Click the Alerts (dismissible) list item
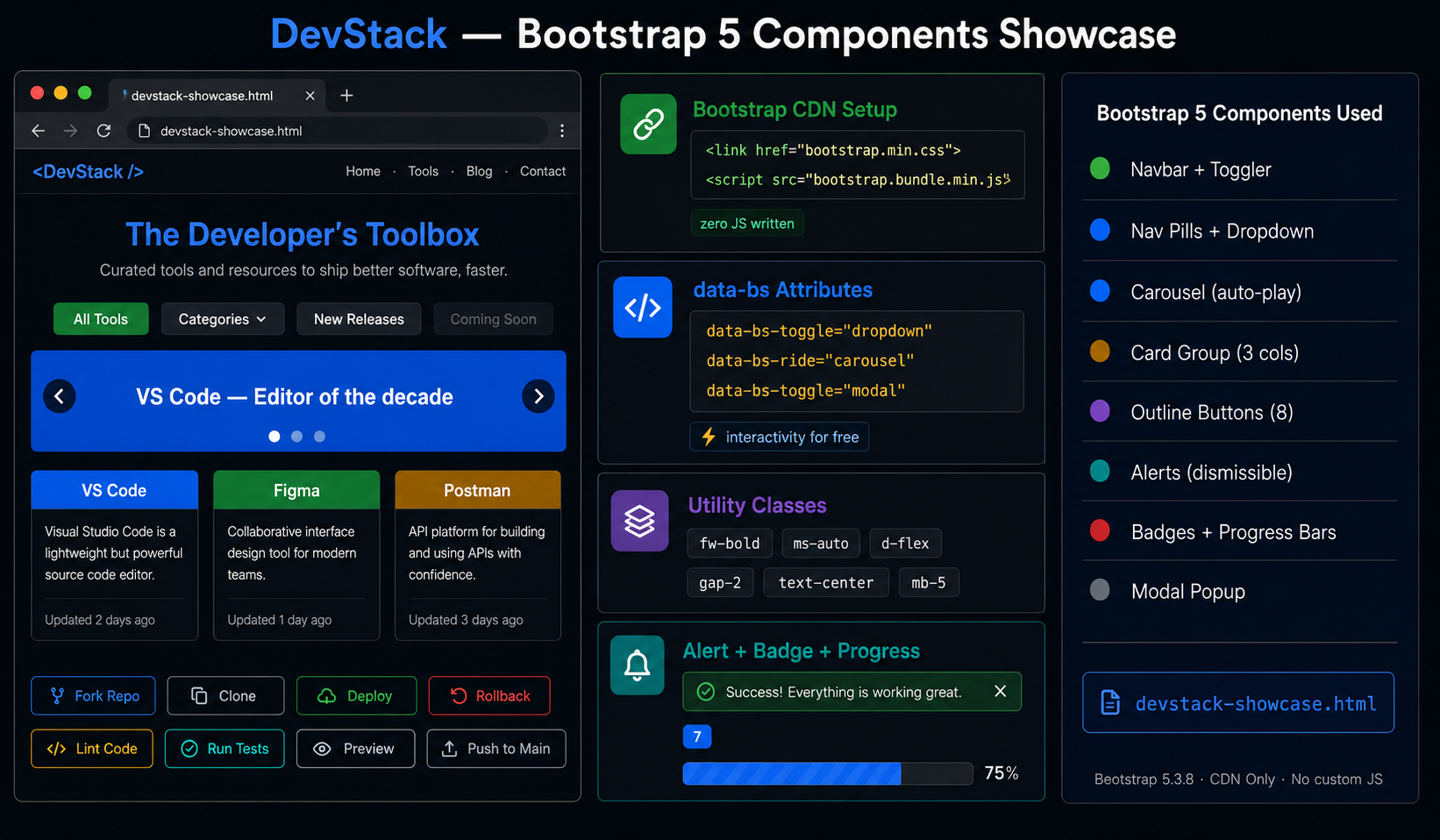This screenshot has width=1440, height=840. tap(1239, 472)
